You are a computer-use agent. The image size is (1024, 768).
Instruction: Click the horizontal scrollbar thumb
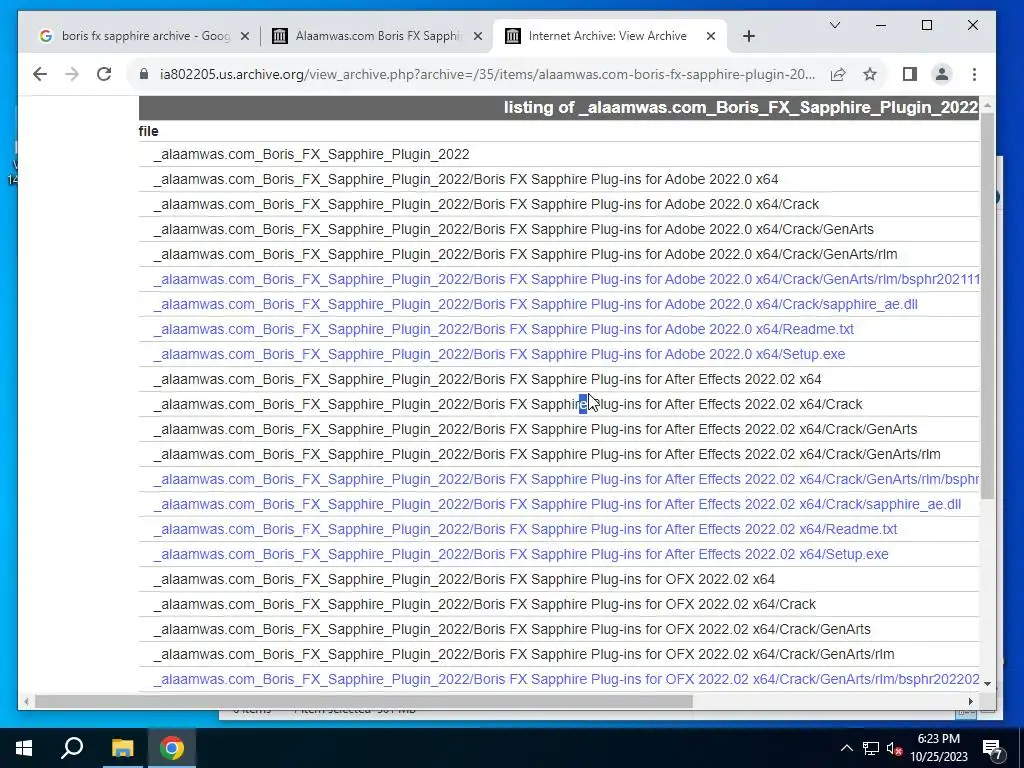pyautogui.click(x=363, y=701)
